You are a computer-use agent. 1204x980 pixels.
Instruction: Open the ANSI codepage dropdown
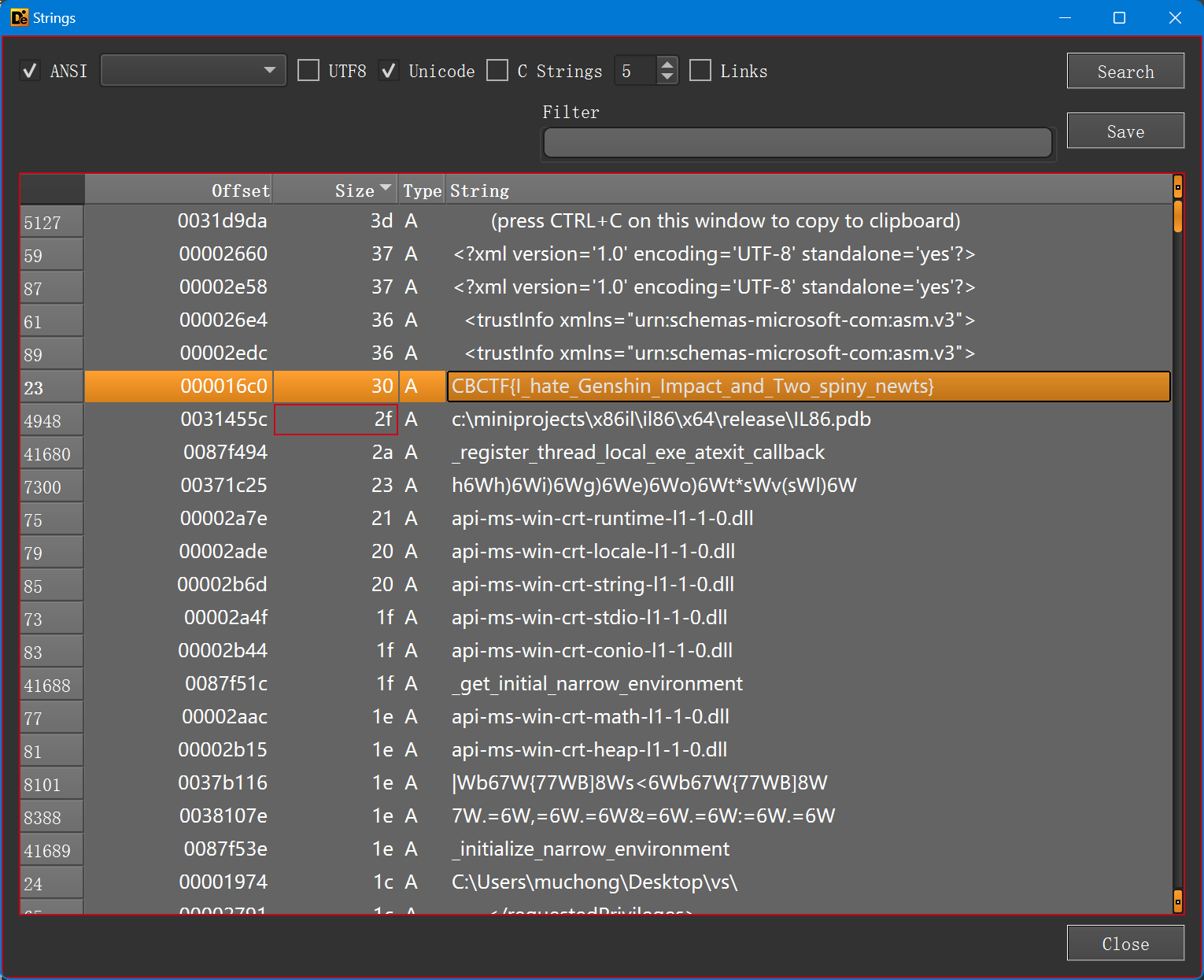[193, 71]
